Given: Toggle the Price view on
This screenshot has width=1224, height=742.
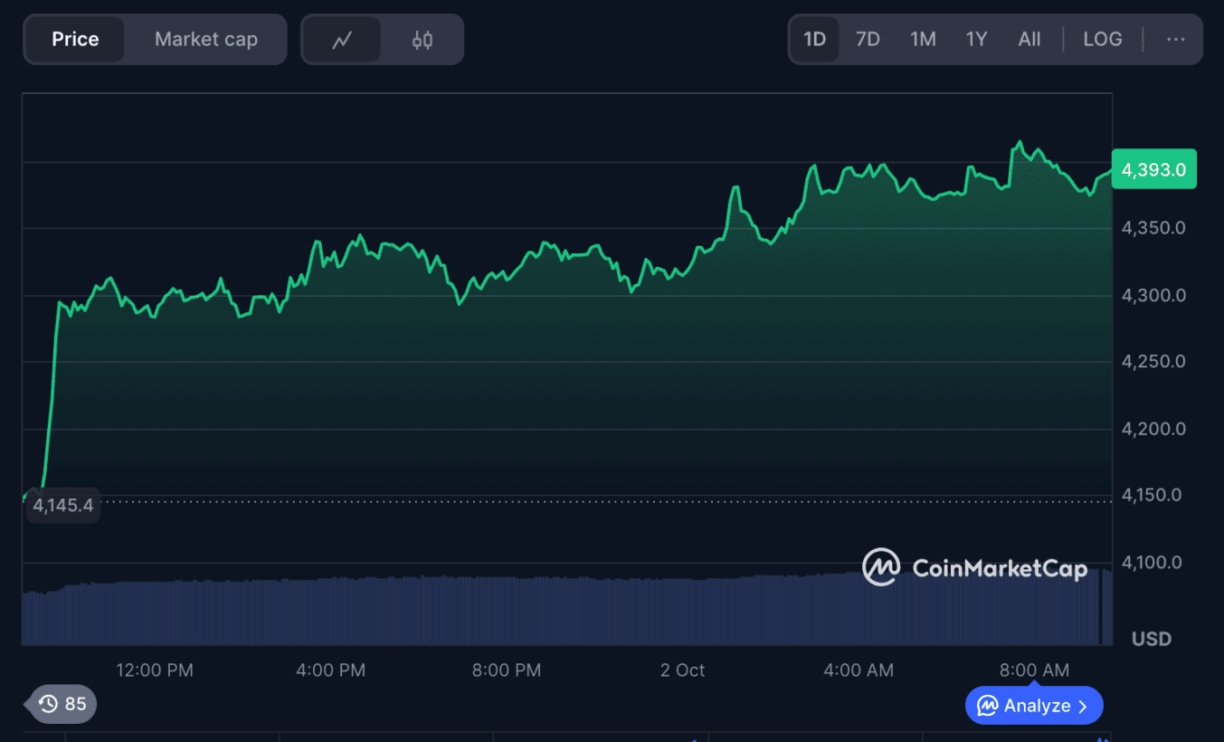Looking at the screenshot, I should 75,39.
